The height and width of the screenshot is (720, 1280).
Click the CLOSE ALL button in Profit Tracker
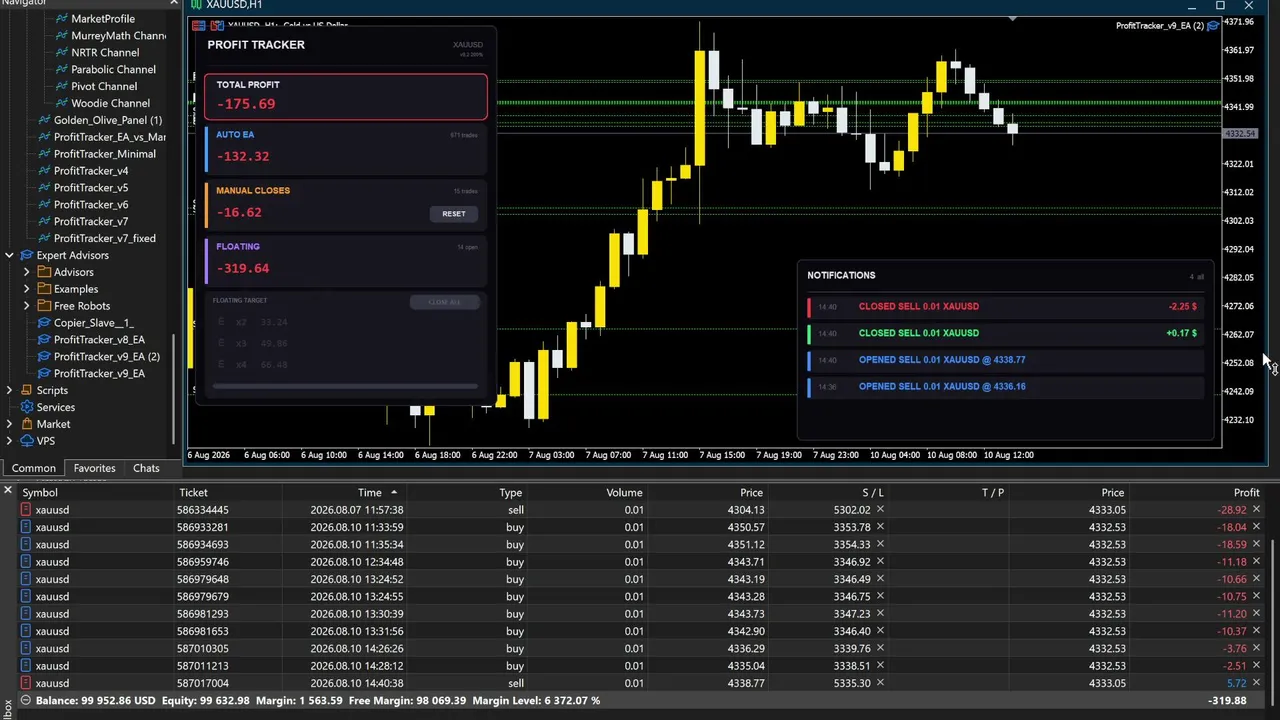point(444,302)
